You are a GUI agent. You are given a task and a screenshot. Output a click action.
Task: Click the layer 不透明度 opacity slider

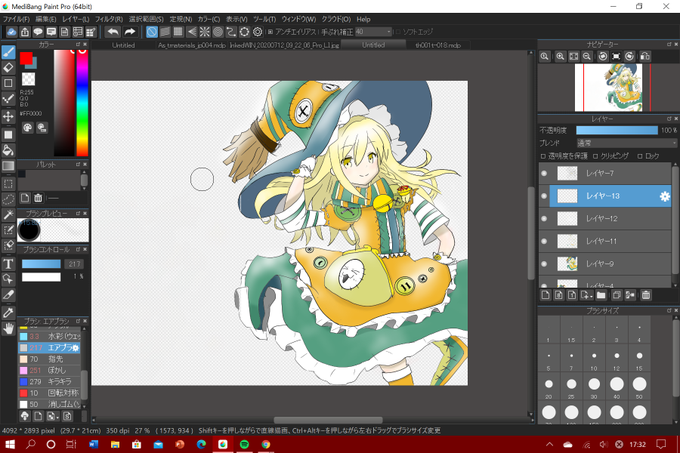[x=617, y=130]
